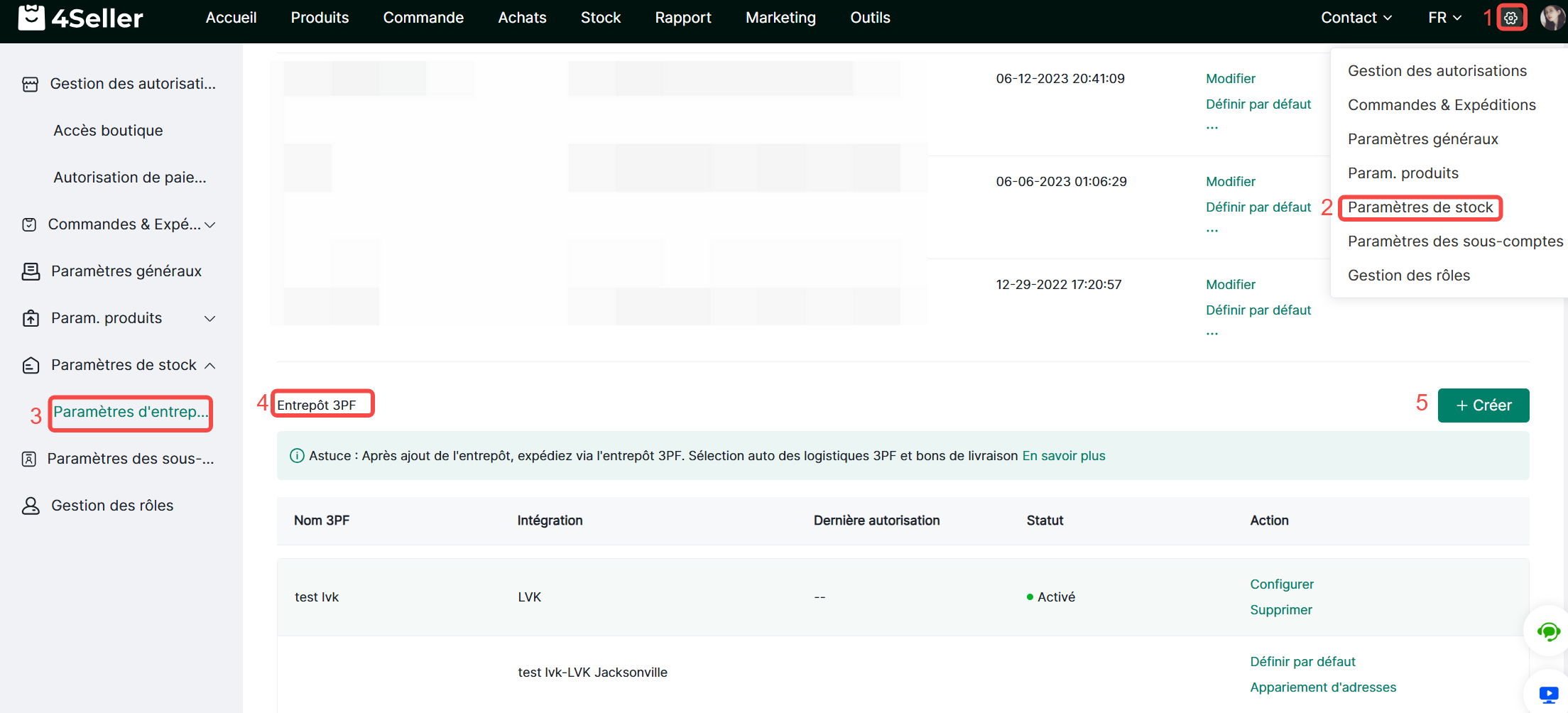Expand the Contact dropdown
The image size is (1568, 713).
tap(1356, 18)
